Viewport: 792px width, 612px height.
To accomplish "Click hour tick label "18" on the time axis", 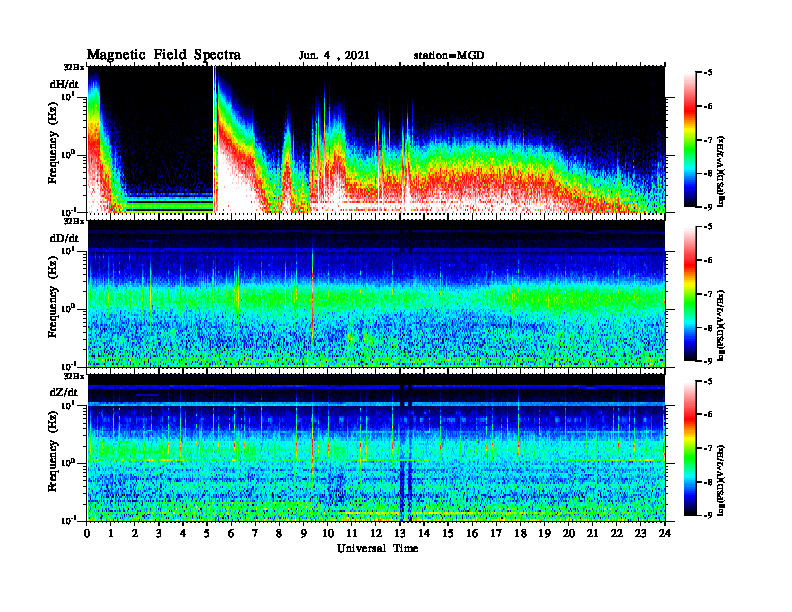I will pyautogui.click(x=521, y=533).
